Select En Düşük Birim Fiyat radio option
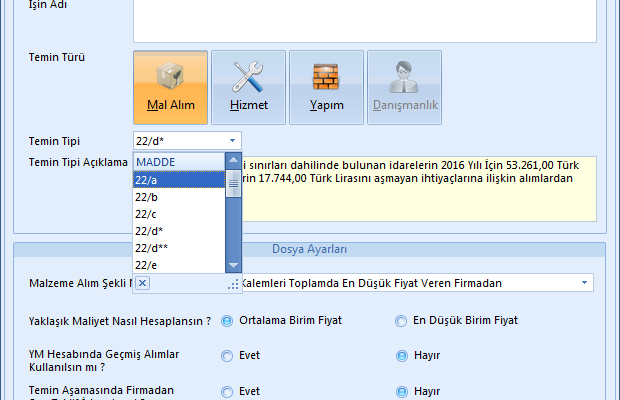Screen dimensions: 620x400 [402, 320]
